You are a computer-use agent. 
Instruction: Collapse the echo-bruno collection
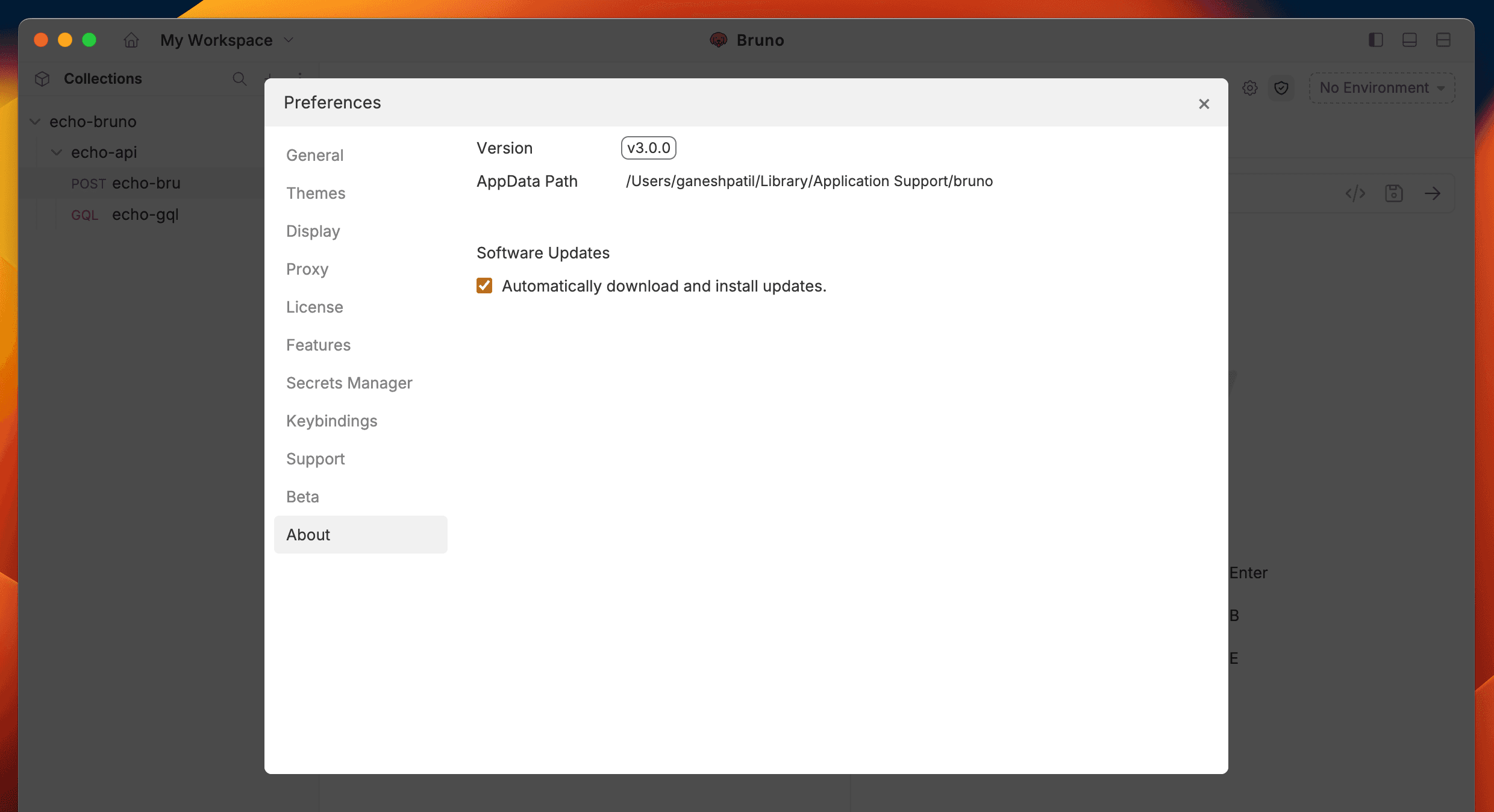pyautogui.click(x=36, y=122)
